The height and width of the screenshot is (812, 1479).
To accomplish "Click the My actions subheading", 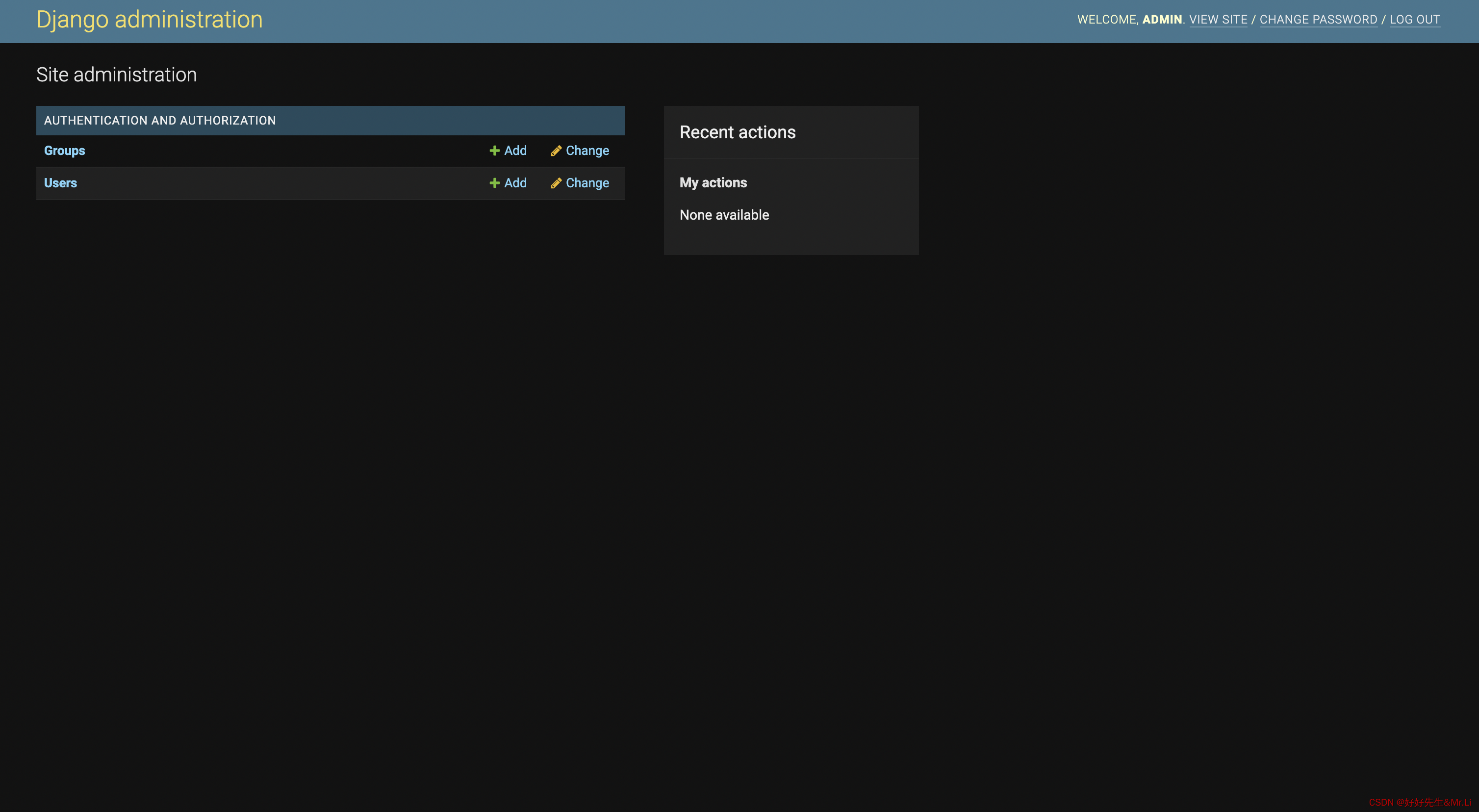I will pos(713,182).
